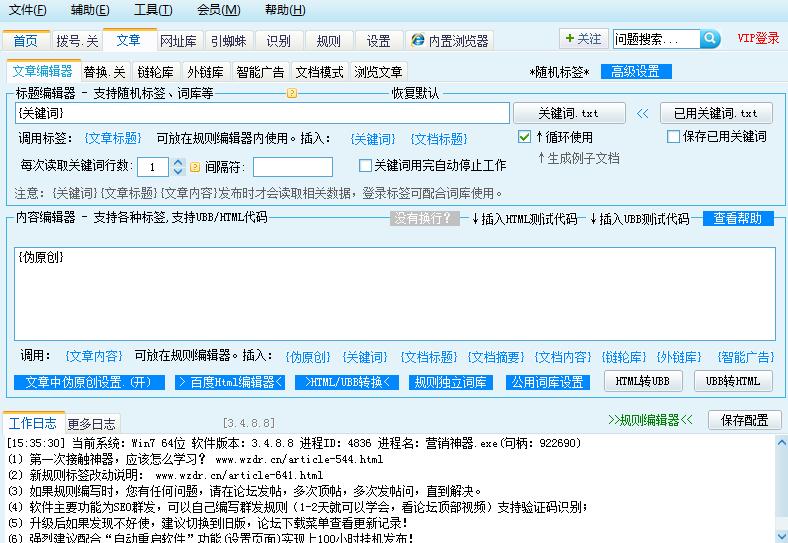Insert the {外链库} tag
The width and height of the screenshot is (788, 543).
[679, 357]
